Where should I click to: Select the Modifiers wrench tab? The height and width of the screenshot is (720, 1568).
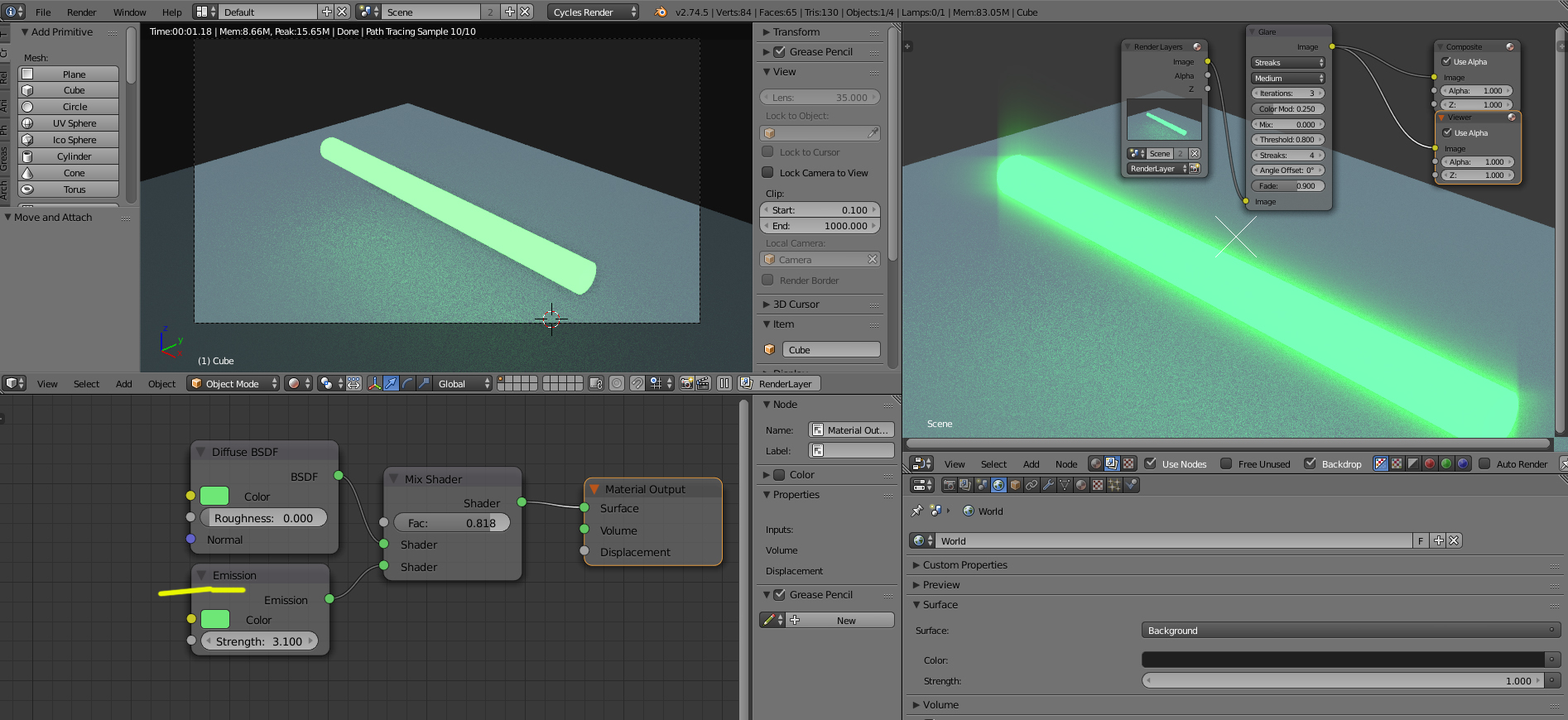coord(1048,486)
